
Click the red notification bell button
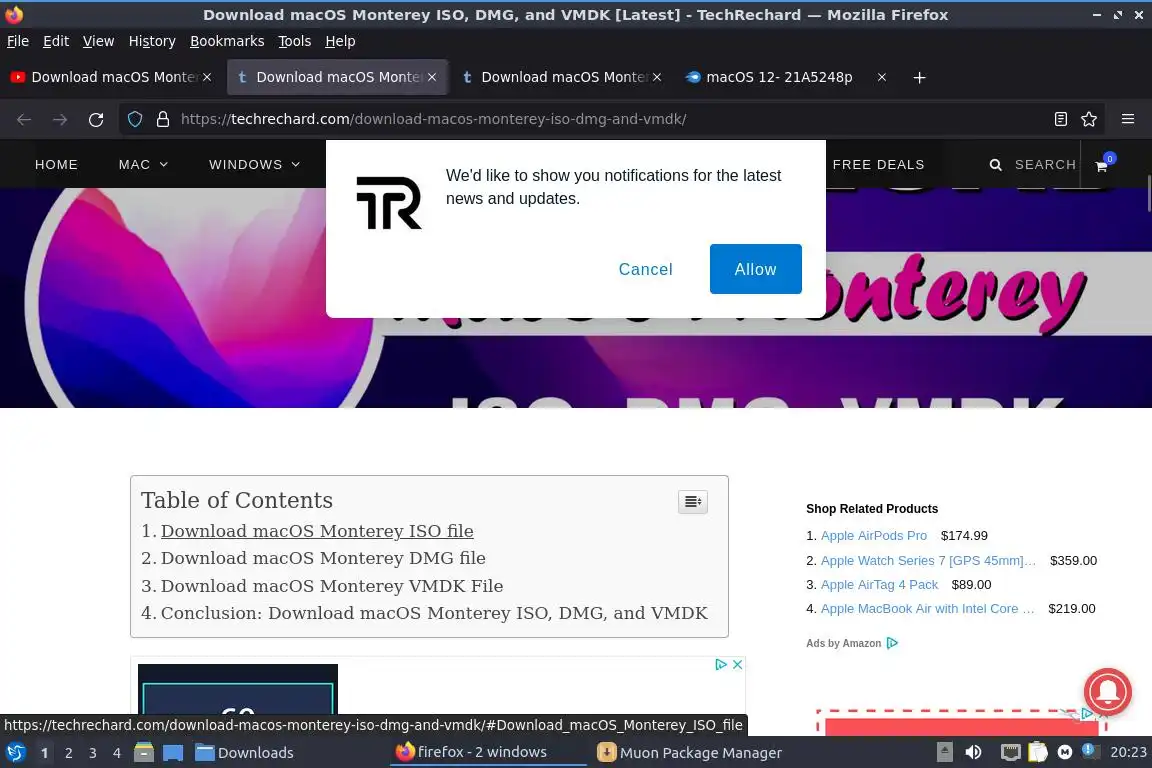point(1107,692)
